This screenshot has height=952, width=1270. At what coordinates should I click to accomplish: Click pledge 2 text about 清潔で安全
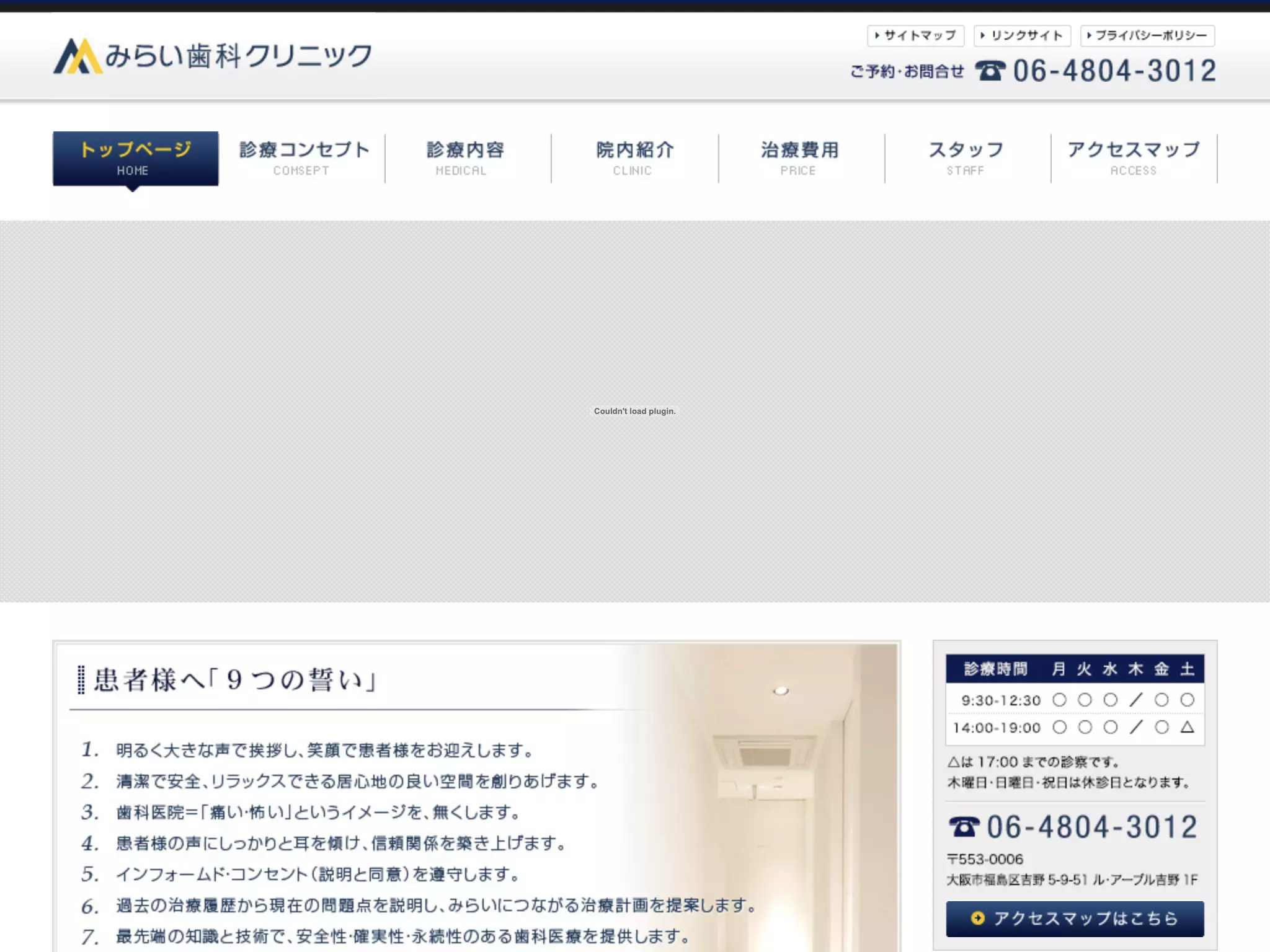[x=358, y=782]
